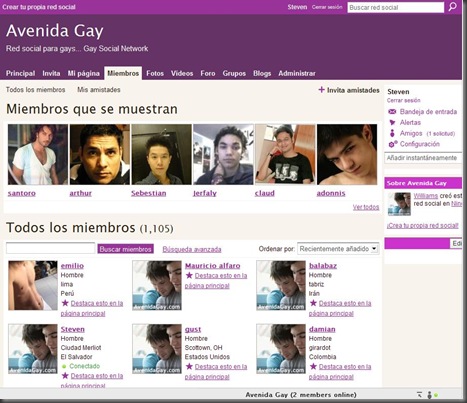Screen dimensions: 467x403
Task: Click the plus icon beside Invita amistades
Action: coord(321,90)
